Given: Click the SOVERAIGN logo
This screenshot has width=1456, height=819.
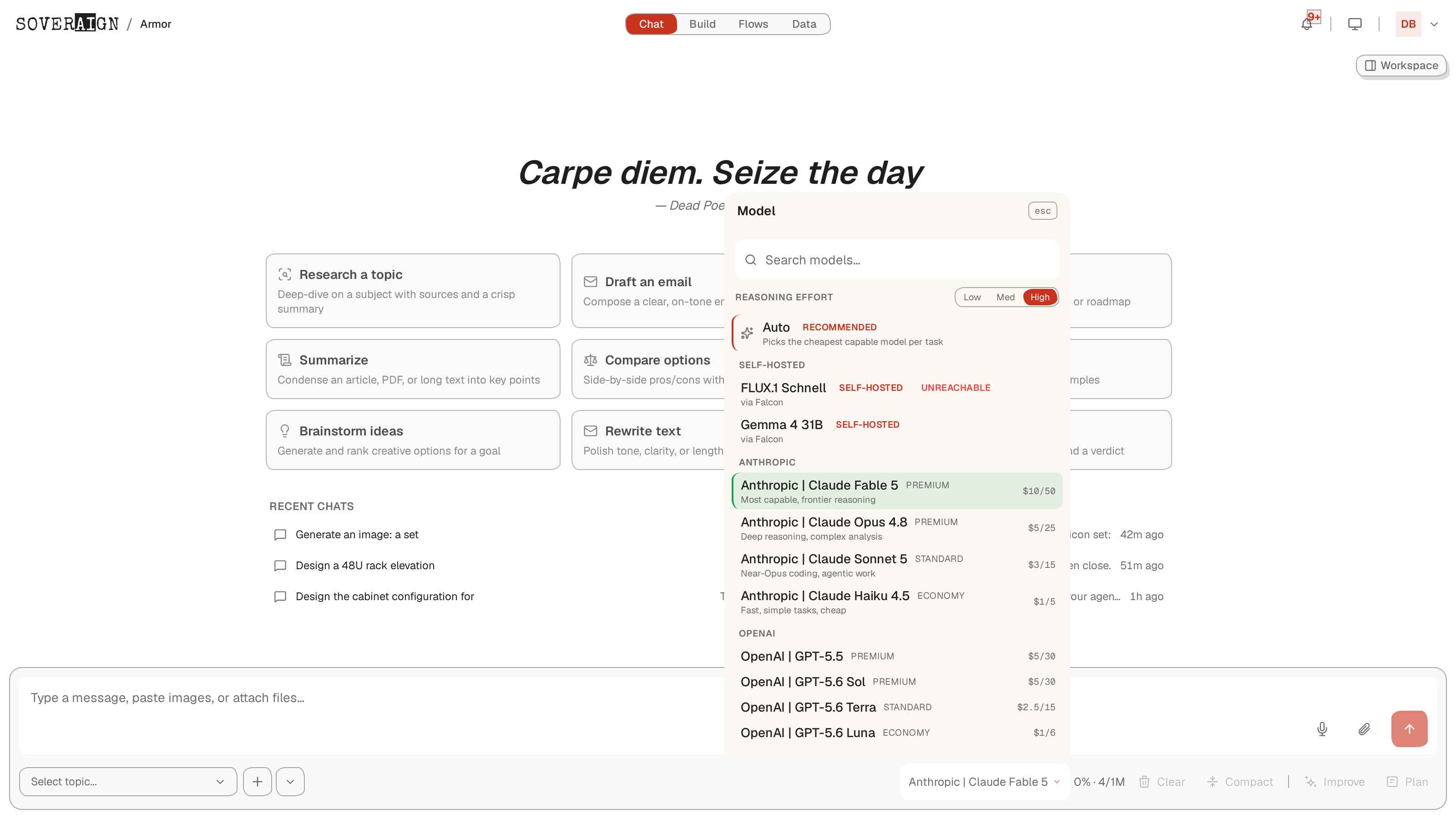Looking at the screenshot, I should [x=67, y=23].
